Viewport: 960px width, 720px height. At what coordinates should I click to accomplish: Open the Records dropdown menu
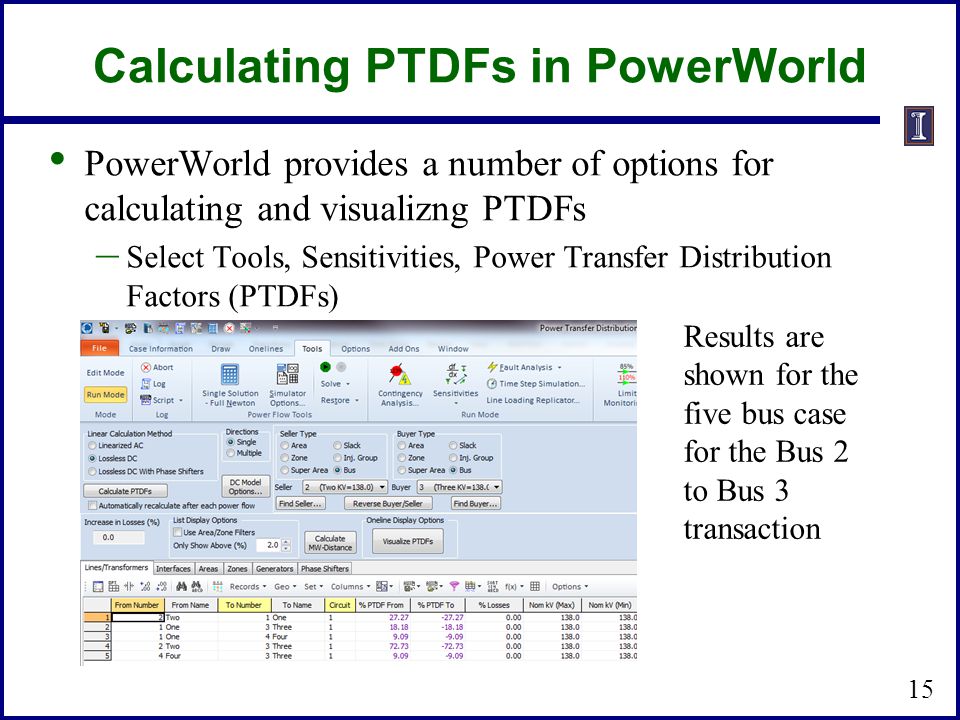(248, 587)
